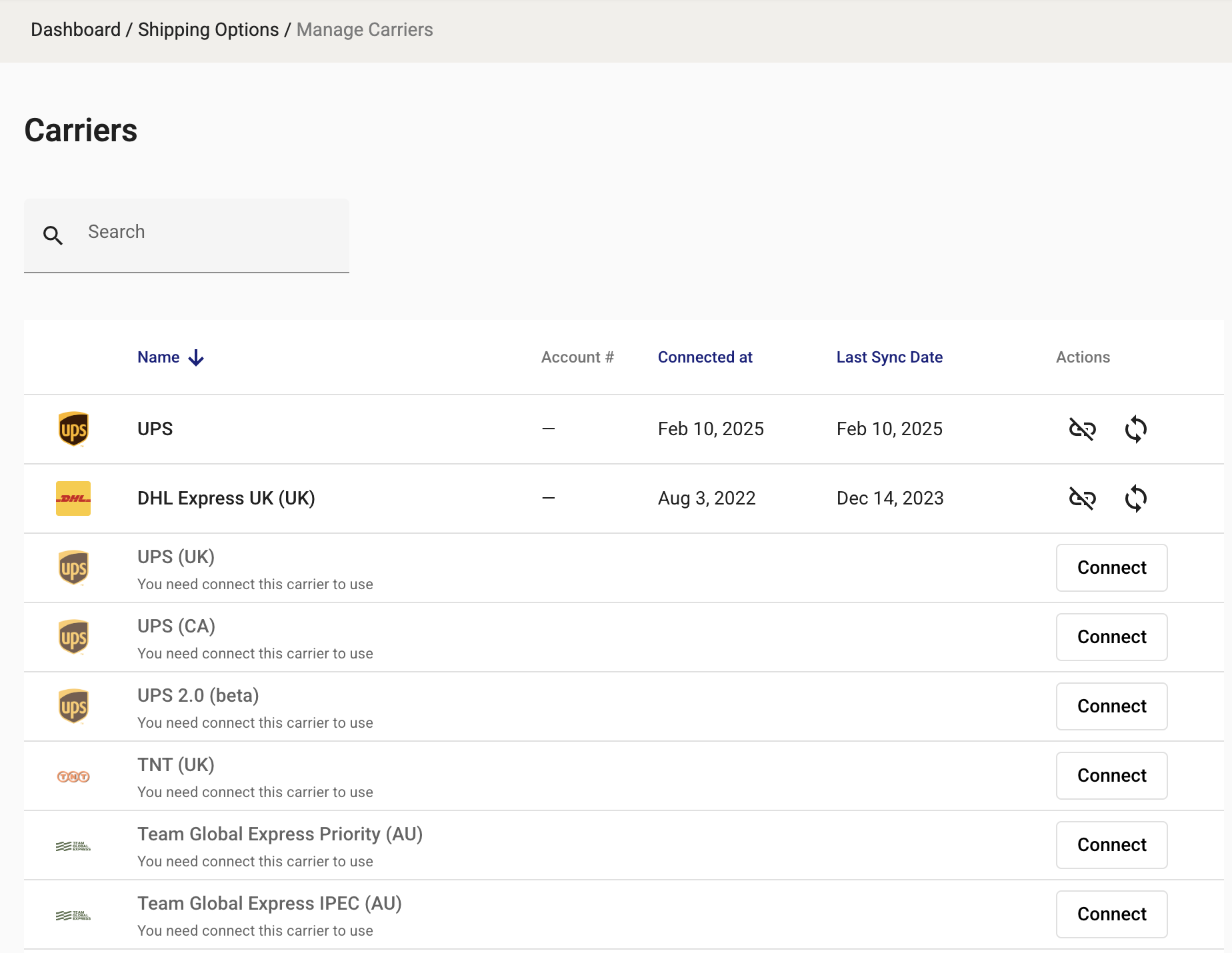This screenshot has width=1232, height=953.
Task: Click the search magnifier icon
Action: point(53,235)
